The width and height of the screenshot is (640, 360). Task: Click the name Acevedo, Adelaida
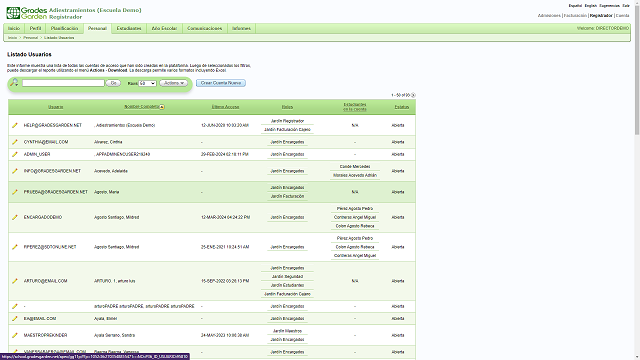pos(111,171)
